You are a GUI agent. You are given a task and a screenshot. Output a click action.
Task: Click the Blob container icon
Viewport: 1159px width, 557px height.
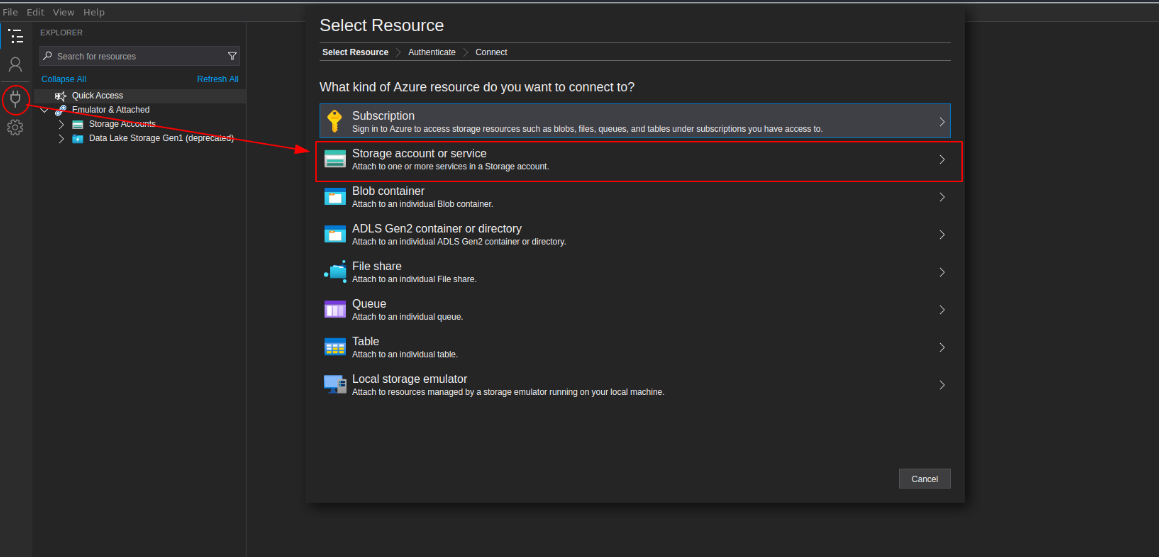[x=335, y=197]
